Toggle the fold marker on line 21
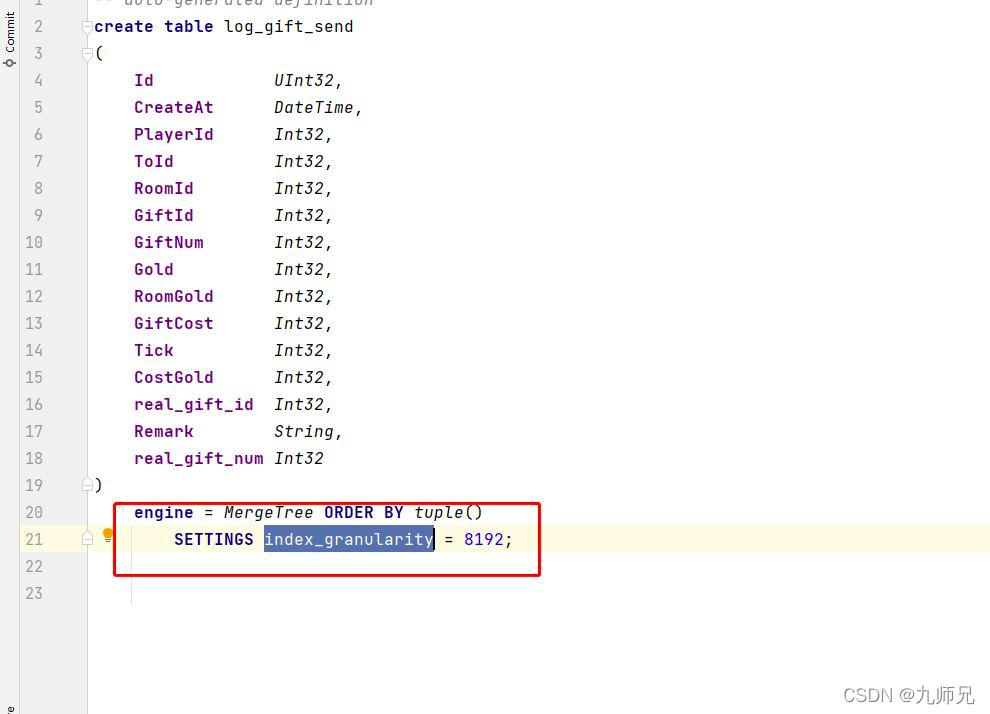The width and height of the screenshot is (990, 714). (87, 538)
